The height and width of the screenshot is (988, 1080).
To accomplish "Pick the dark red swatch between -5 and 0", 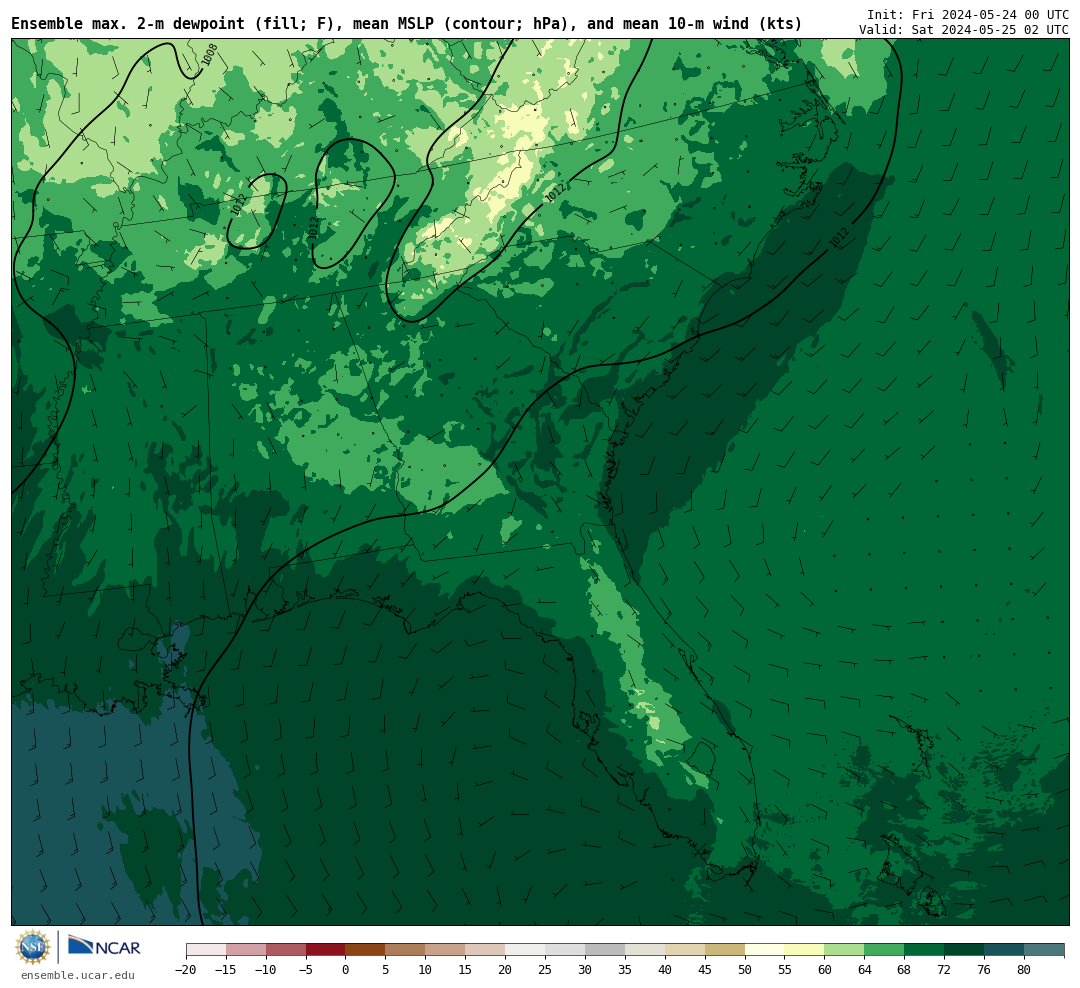I will tap(326, 950).
